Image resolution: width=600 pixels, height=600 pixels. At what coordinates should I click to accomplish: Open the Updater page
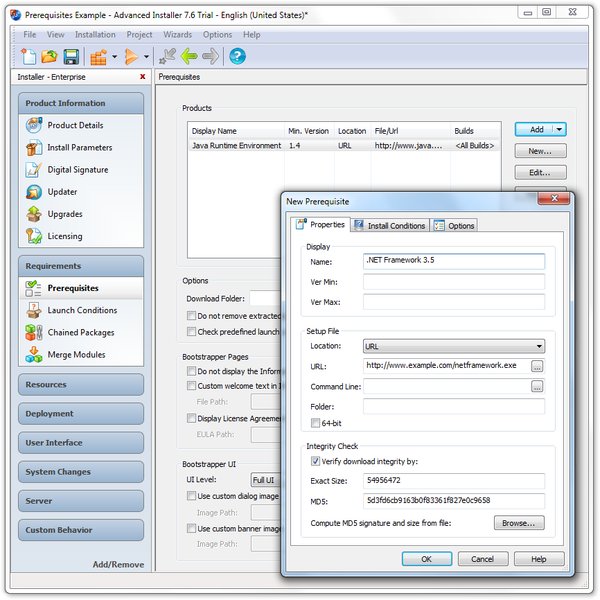[62, 192]
